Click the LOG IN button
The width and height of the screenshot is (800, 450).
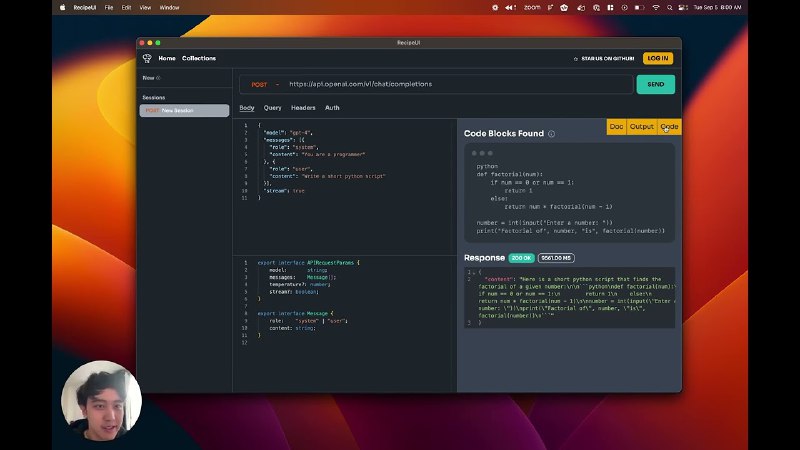658,59
